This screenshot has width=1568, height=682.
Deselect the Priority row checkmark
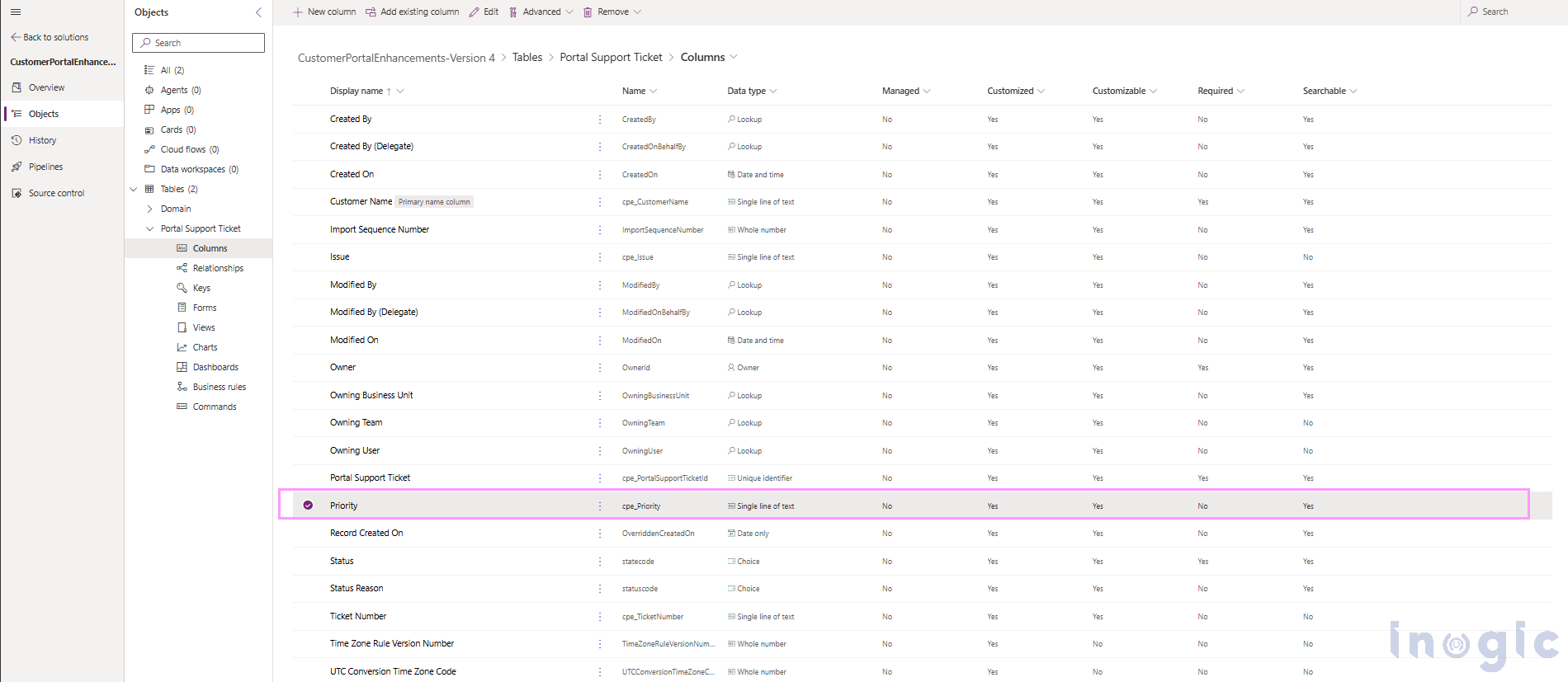pyautogui.click(x=308, y=506)
